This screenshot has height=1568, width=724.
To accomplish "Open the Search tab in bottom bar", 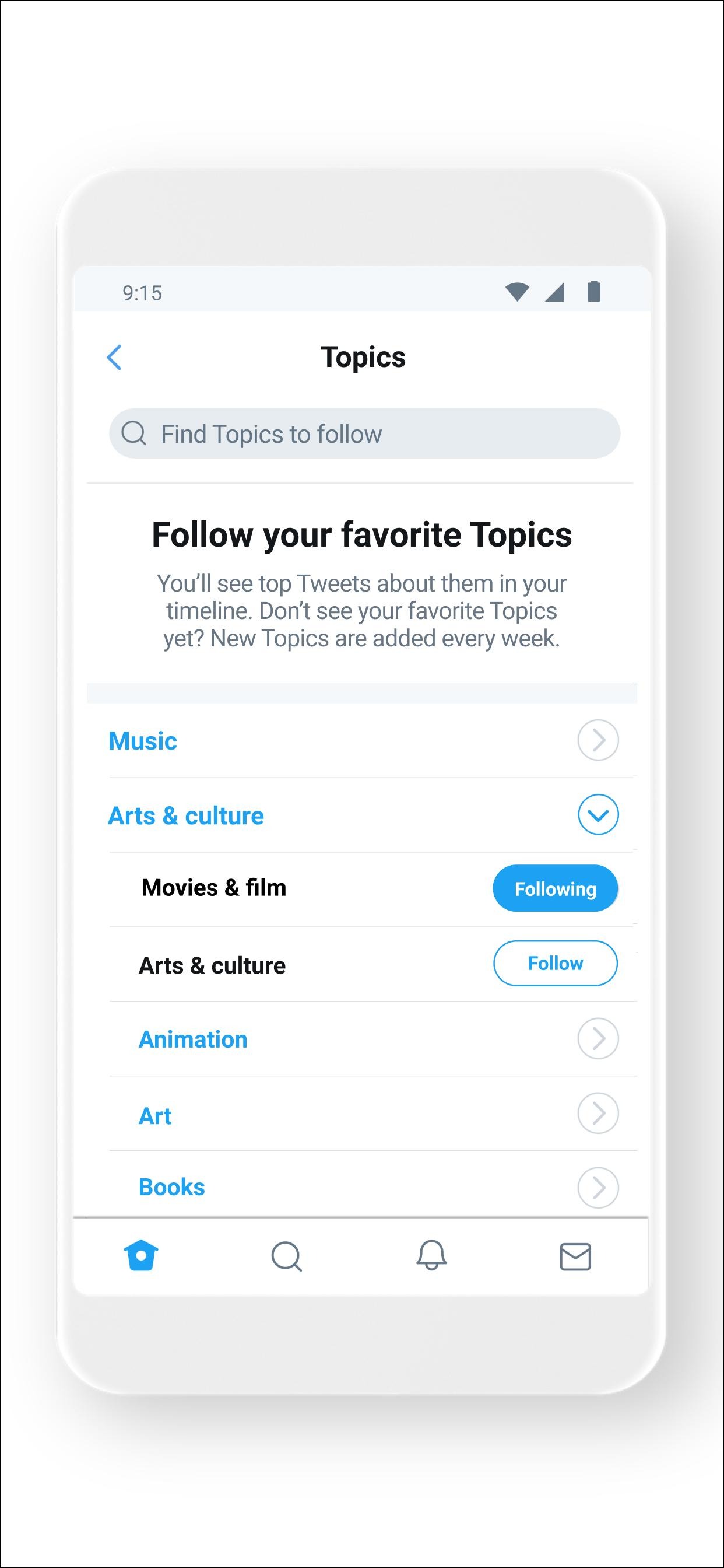I will pos(287,1256).
